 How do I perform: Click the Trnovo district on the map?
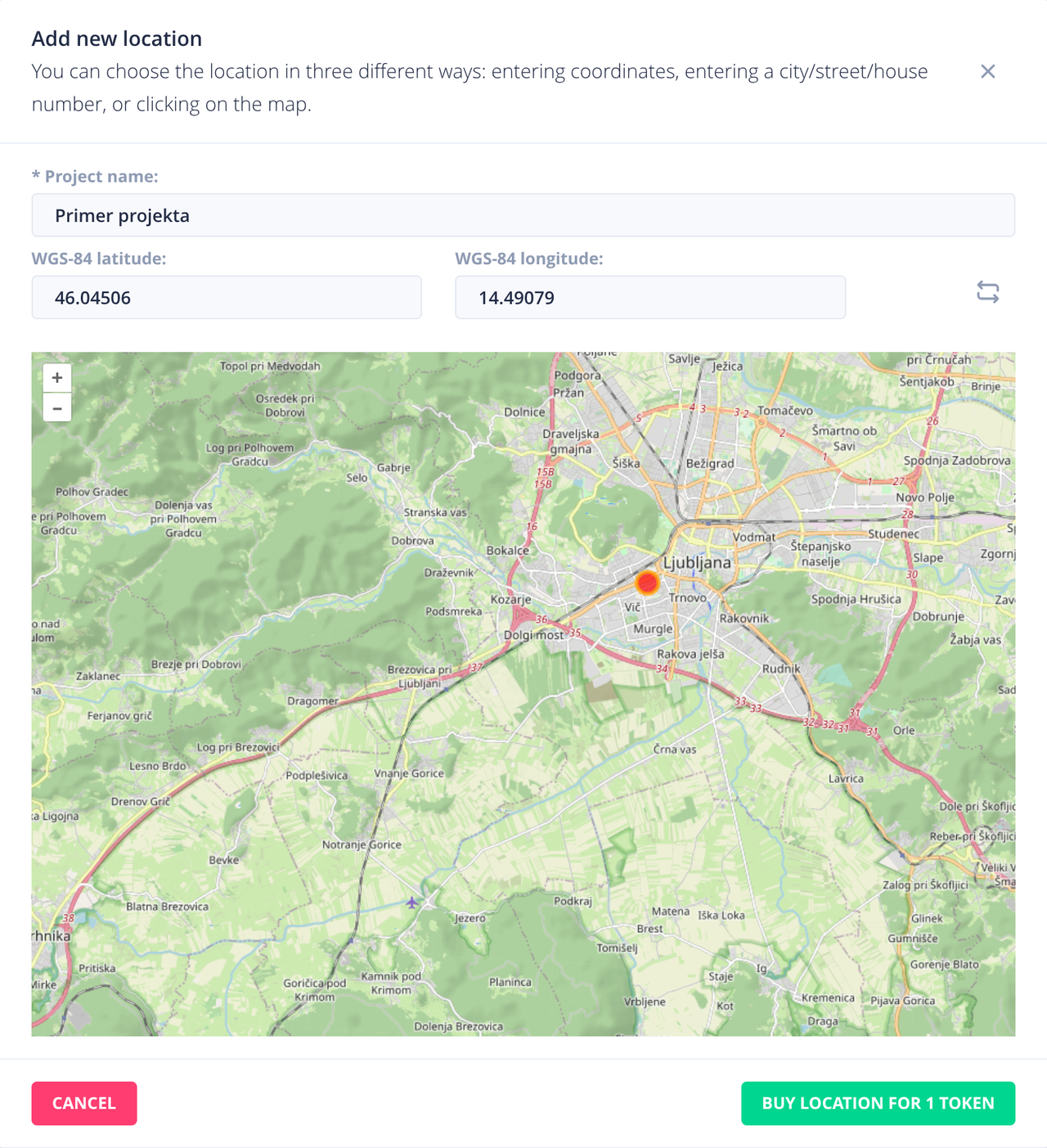point(687,598)
